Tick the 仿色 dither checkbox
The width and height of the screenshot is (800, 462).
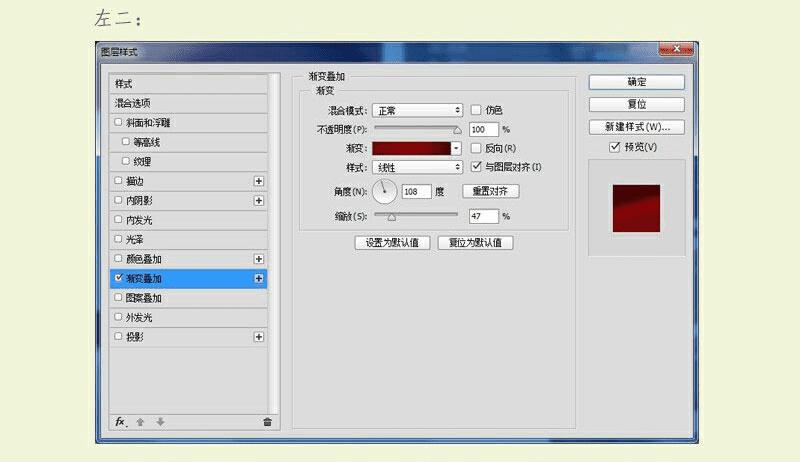[x=476, y=110]
